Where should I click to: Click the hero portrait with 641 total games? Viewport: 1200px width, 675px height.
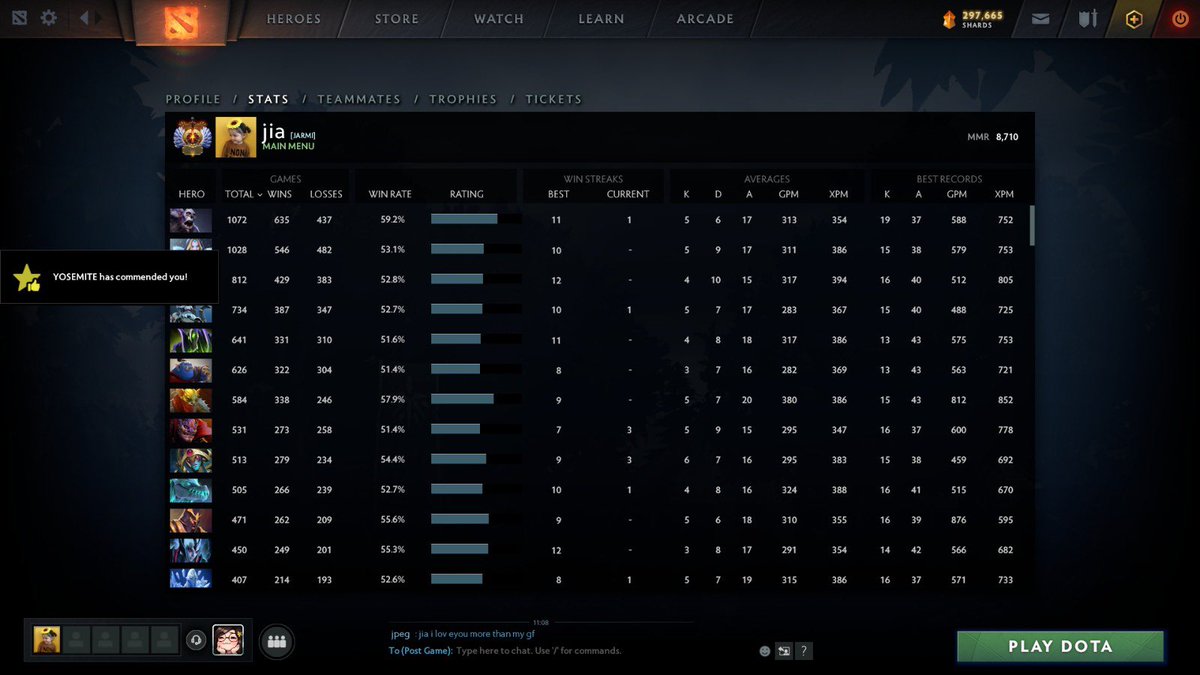190,340
